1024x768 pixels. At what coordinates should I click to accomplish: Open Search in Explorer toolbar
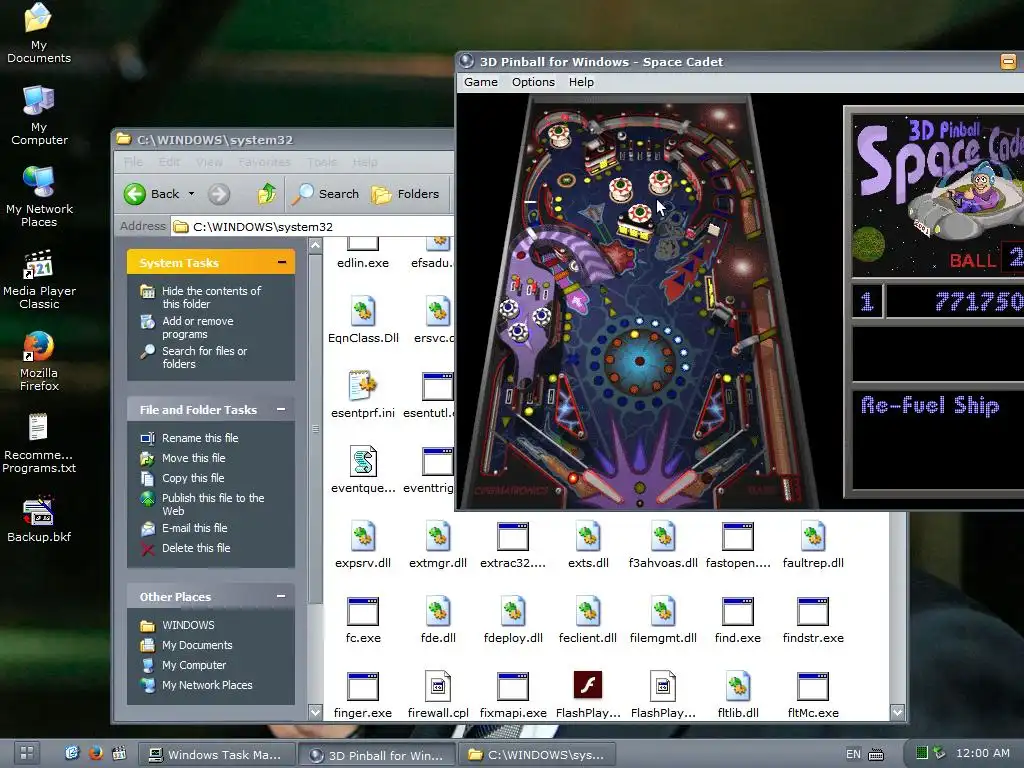[x=326, y=194]
